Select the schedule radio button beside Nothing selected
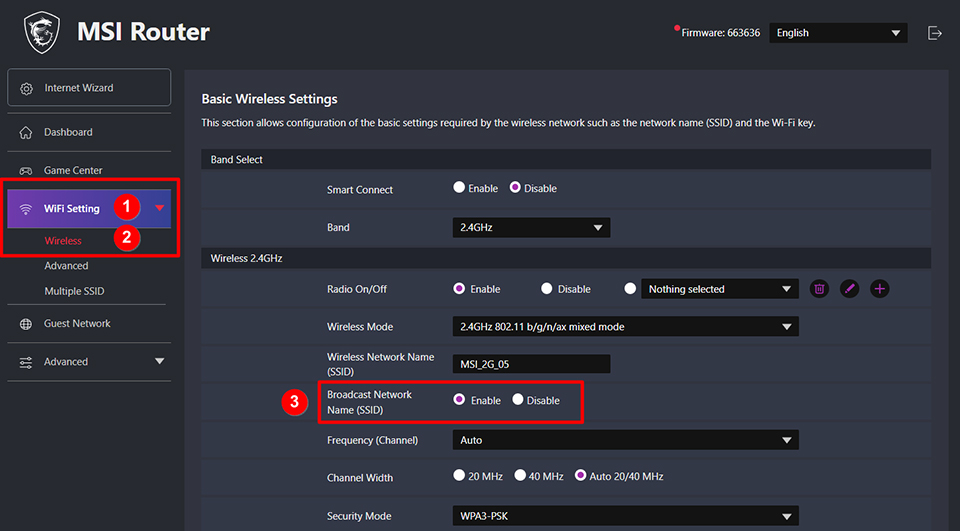 (629, 288)
